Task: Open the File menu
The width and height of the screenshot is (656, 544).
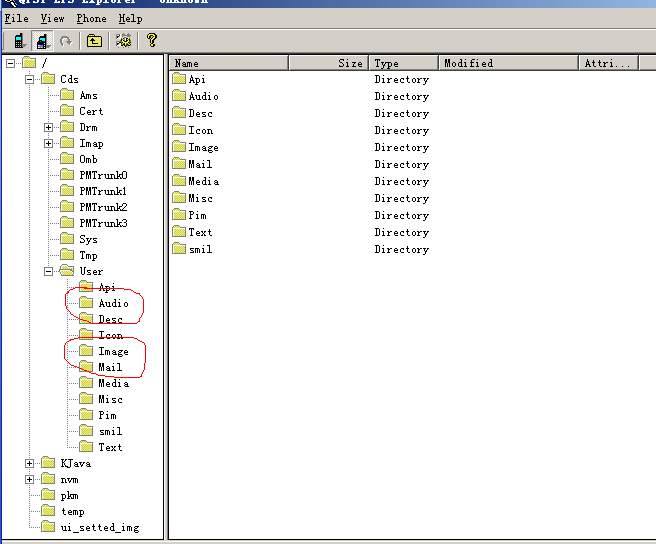Action: click(x=16, y=19)
